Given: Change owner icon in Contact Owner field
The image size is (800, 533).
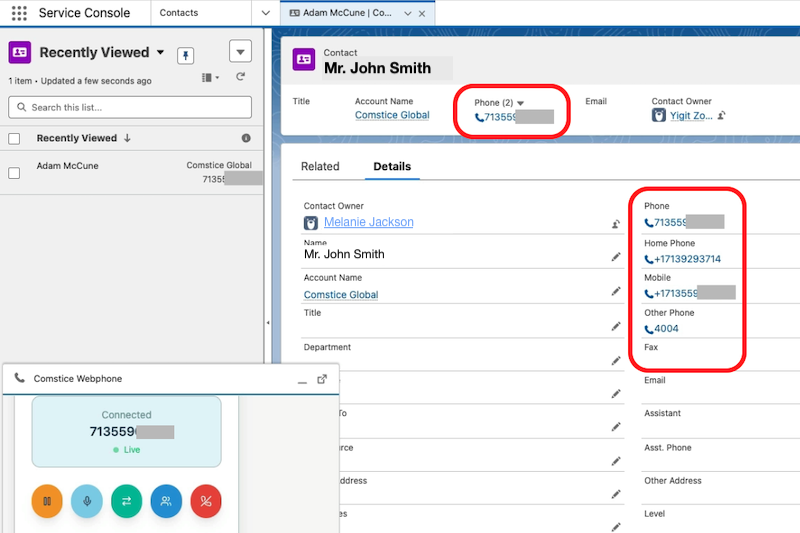Looking at the screenshot, I should (x=616, y=224).
